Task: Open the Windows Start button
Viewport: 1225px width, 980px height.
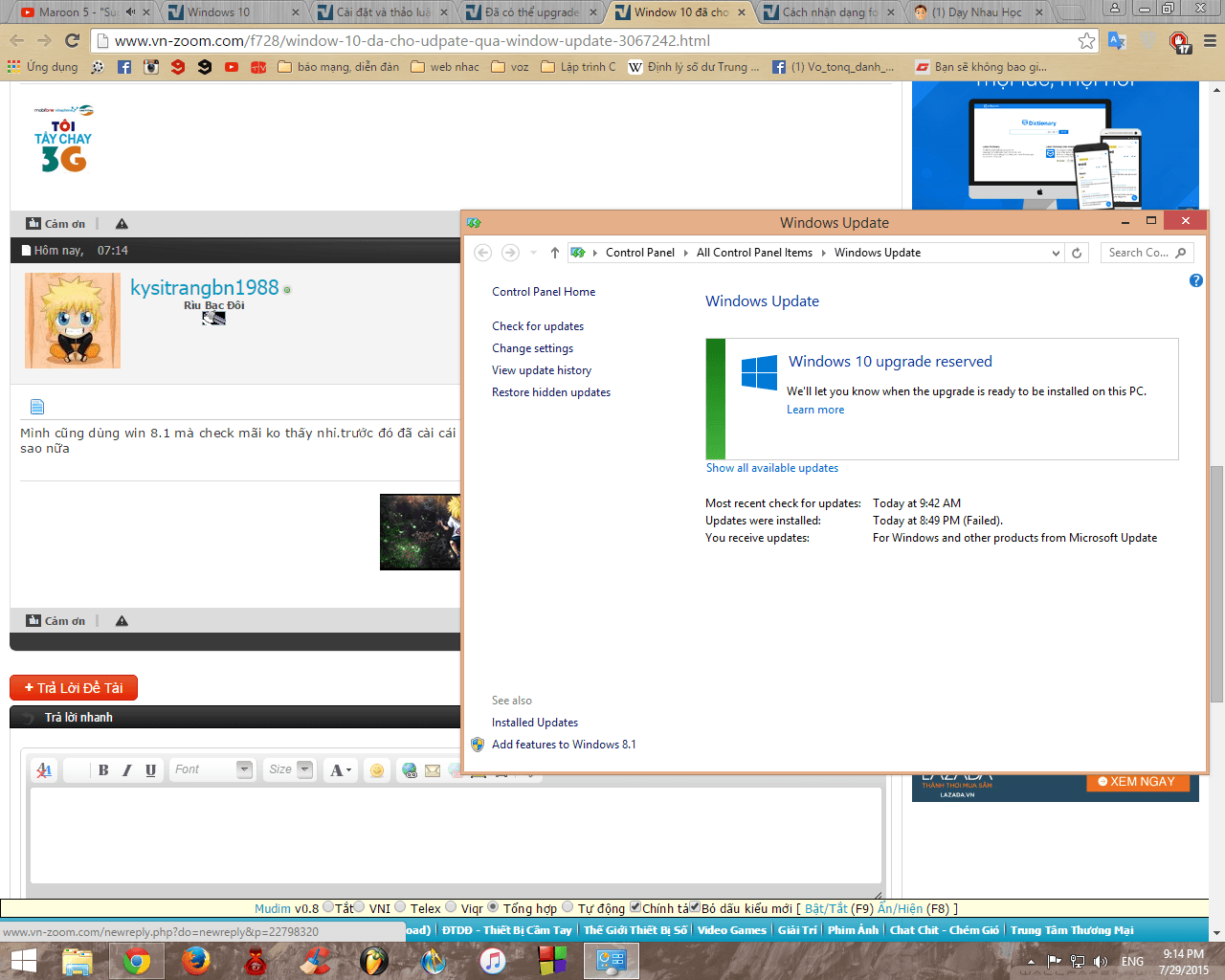Action: (23, 960)
